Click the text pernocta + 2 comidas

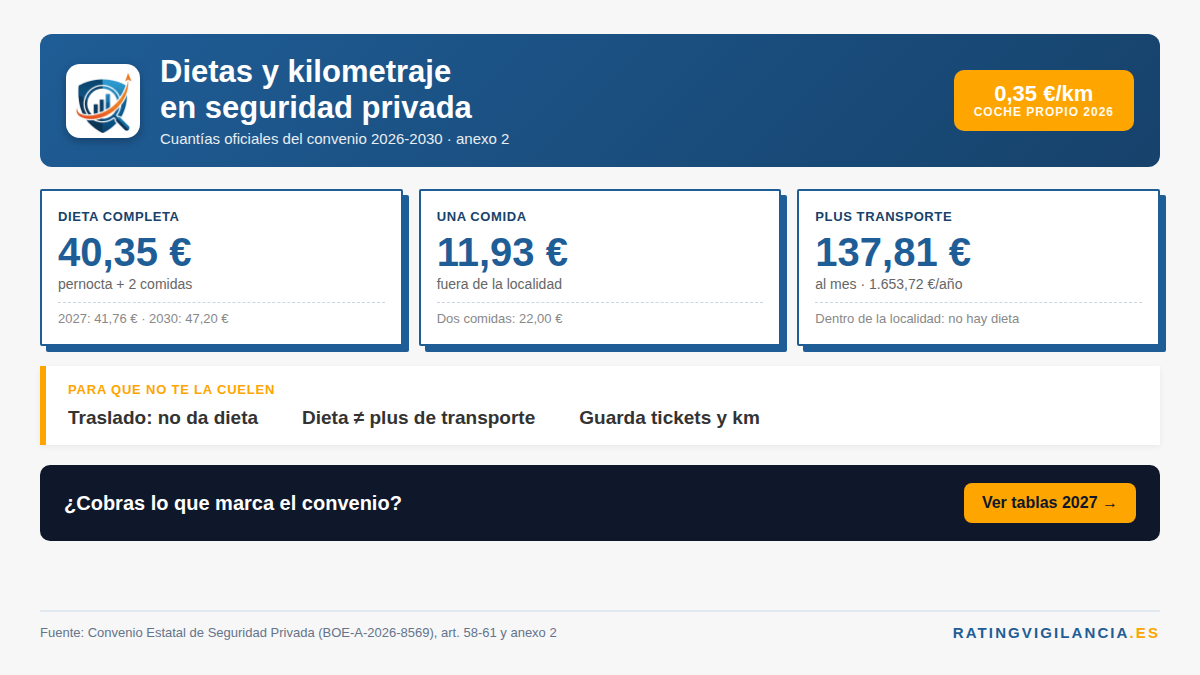click(125, 284)
